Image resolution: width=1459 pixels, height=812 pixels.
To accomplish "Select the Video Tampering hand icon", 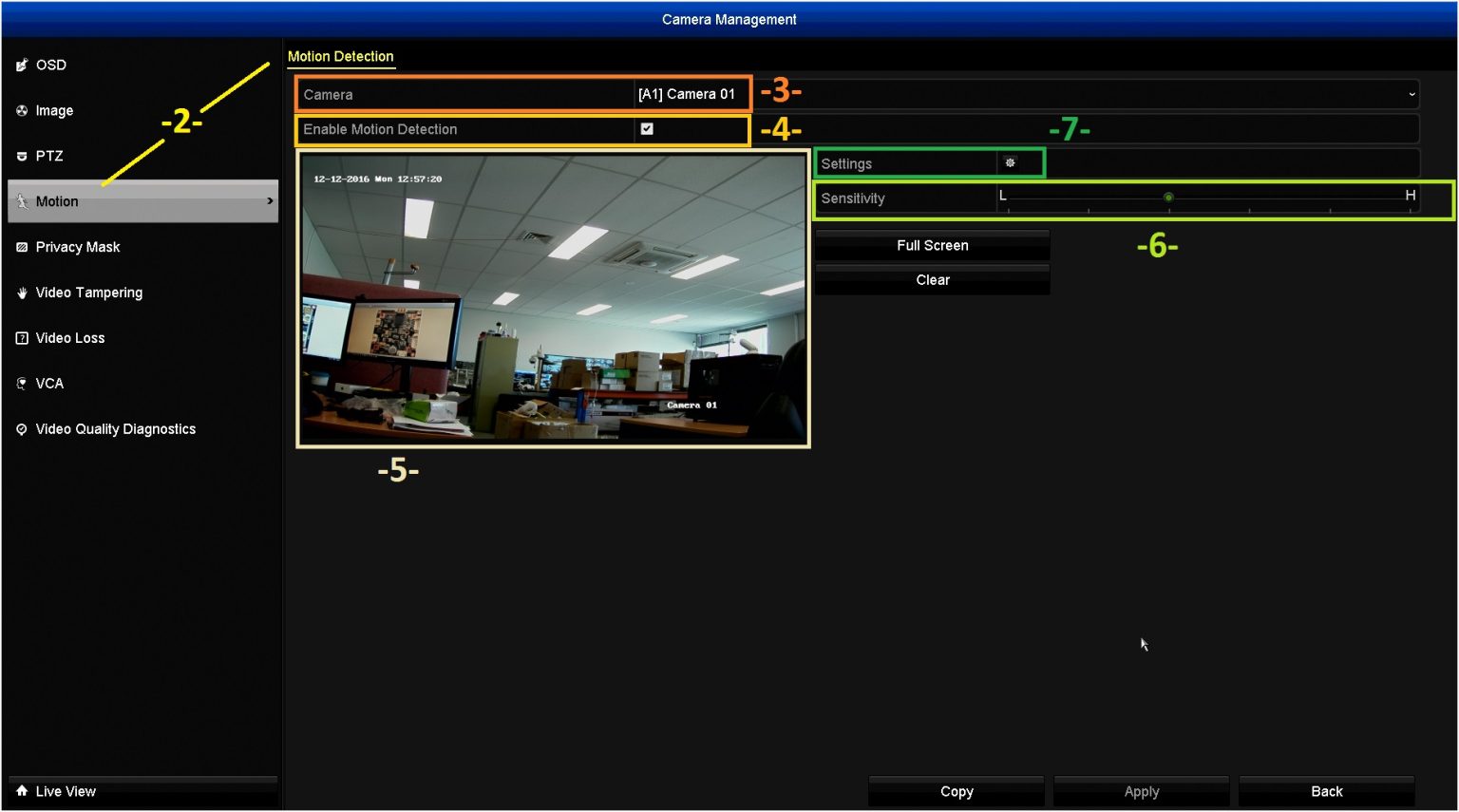I will [22, 293].
